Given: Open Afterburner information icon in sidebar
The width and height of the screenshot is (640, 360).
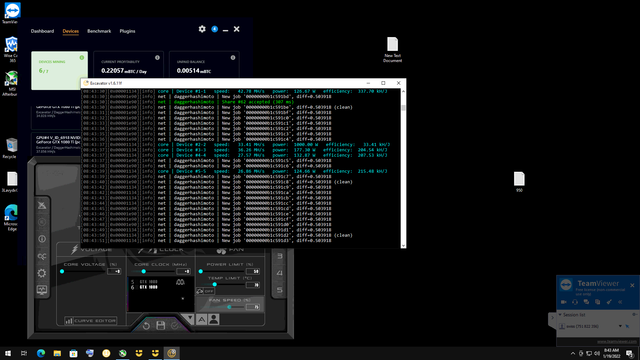Looking at the screenshot, I should [x=42, y=239].
